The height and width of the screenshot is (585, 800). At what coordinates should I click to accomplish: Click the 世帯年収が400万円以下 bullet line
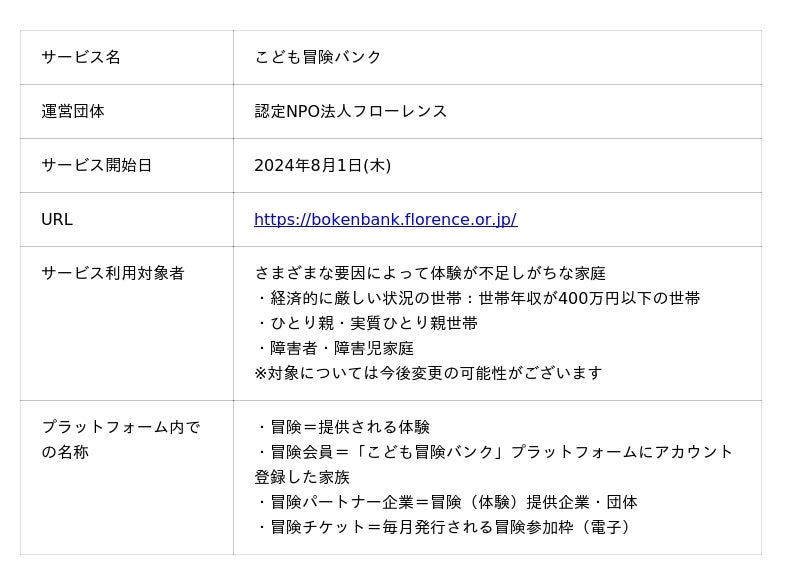click(477, 298)
